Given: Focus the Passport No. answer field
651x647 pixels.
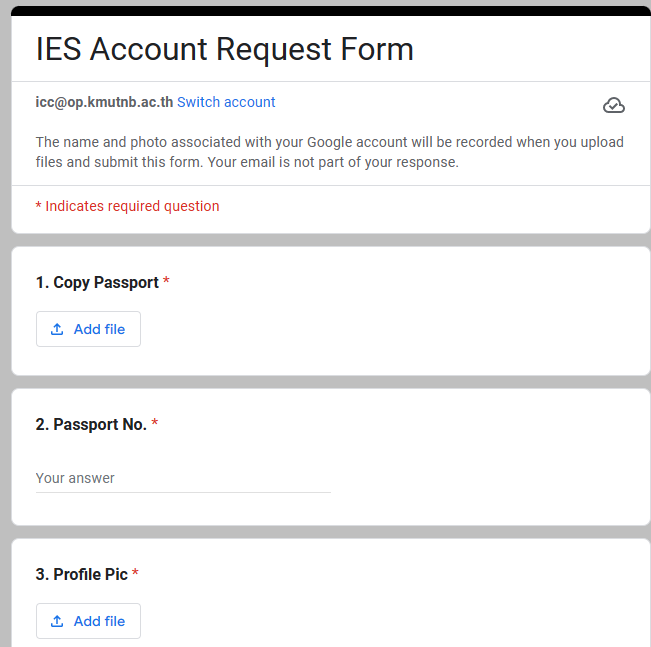Looking at the screenshot, I should click(x=183, y=478).
